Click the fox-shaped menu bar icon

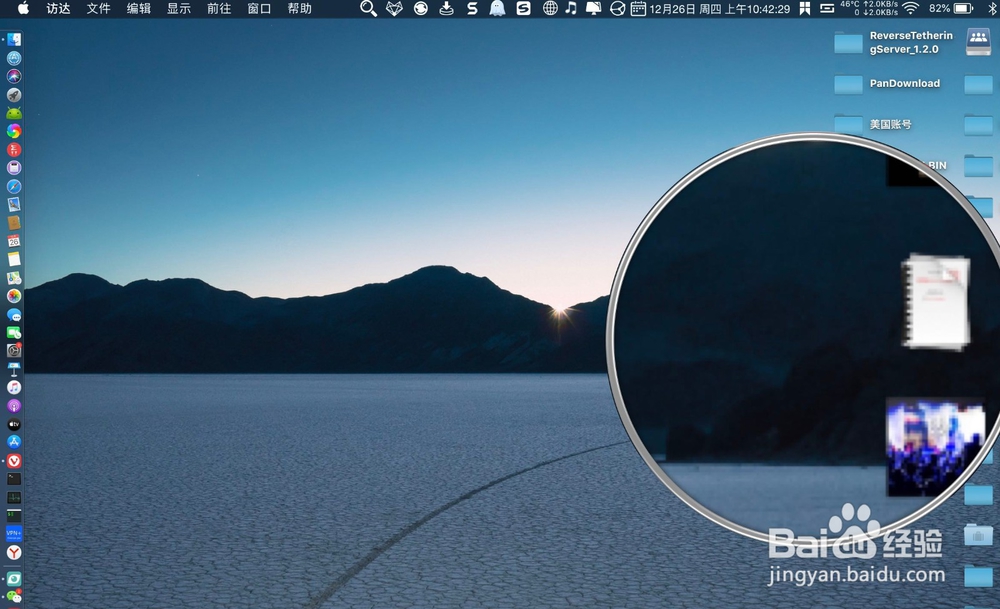coord(395,8)
